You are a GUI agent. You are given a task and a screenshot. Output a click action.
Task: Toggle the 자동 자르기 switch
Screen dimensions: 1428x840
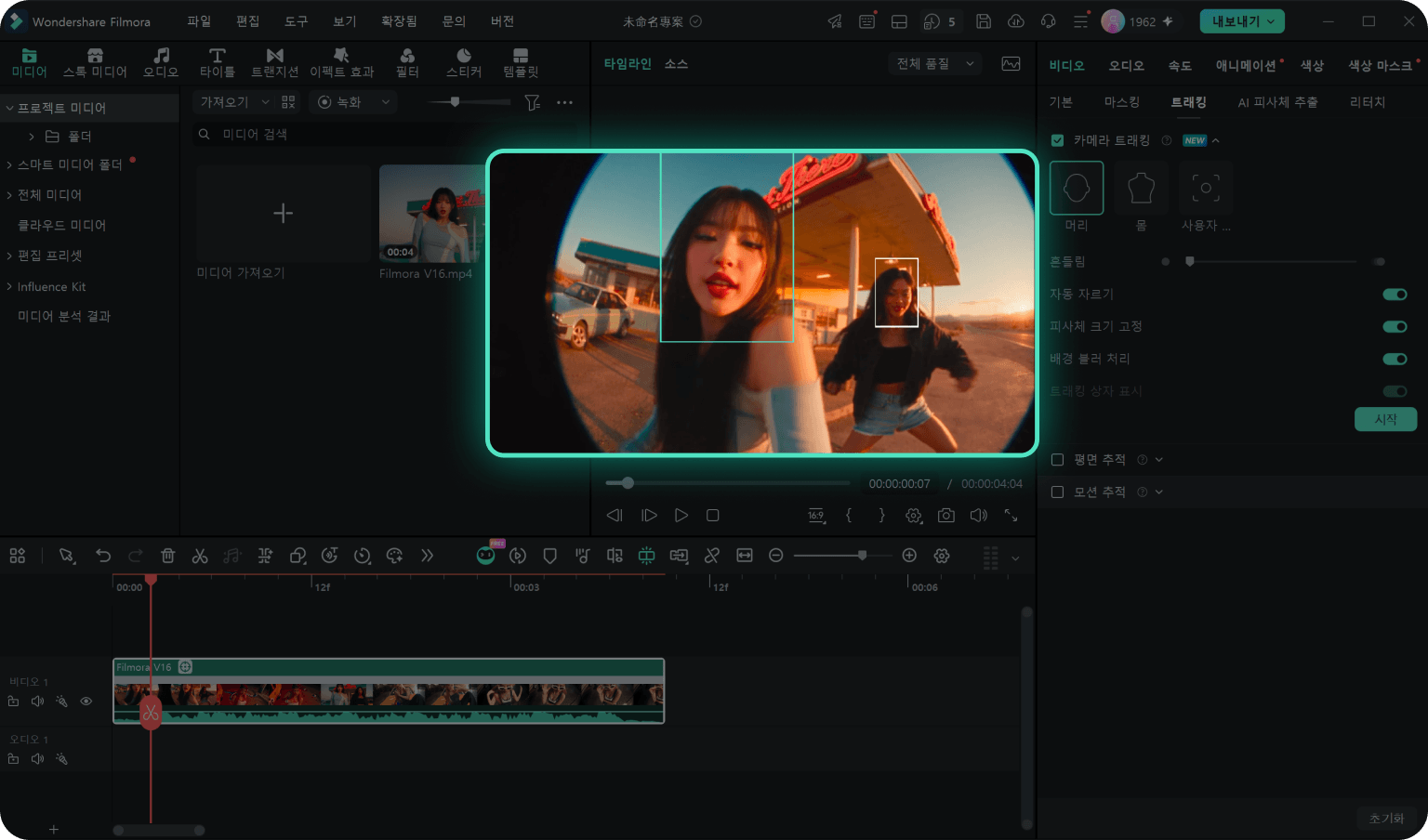tap(1395, 295)
